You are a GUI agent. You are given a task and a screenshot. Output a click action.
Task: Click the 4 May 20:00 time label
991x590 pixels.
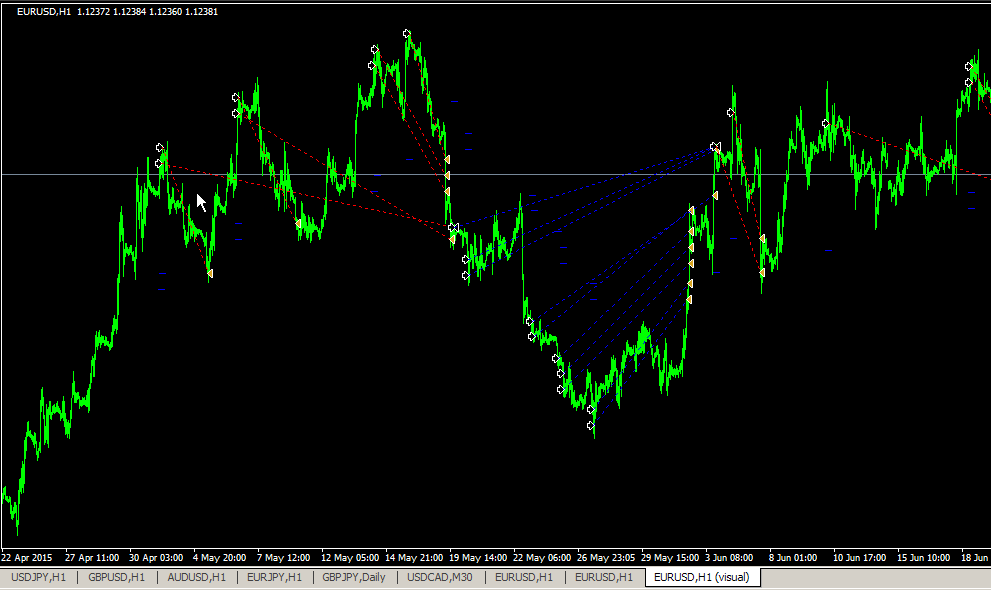[x=219, y=558]
